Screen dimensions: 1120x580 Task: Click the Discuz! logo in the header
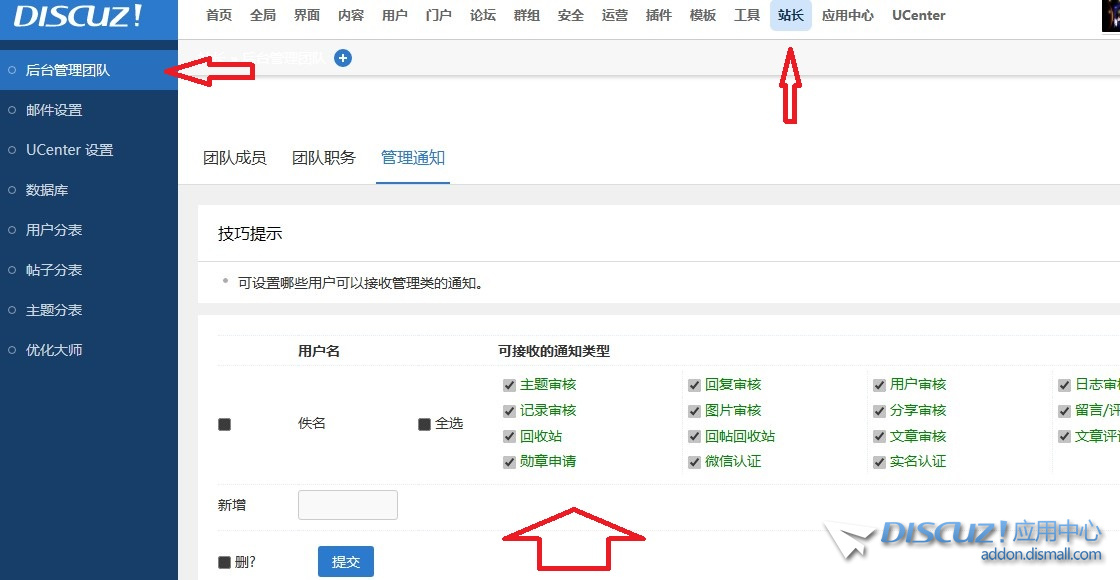(78, 16)
